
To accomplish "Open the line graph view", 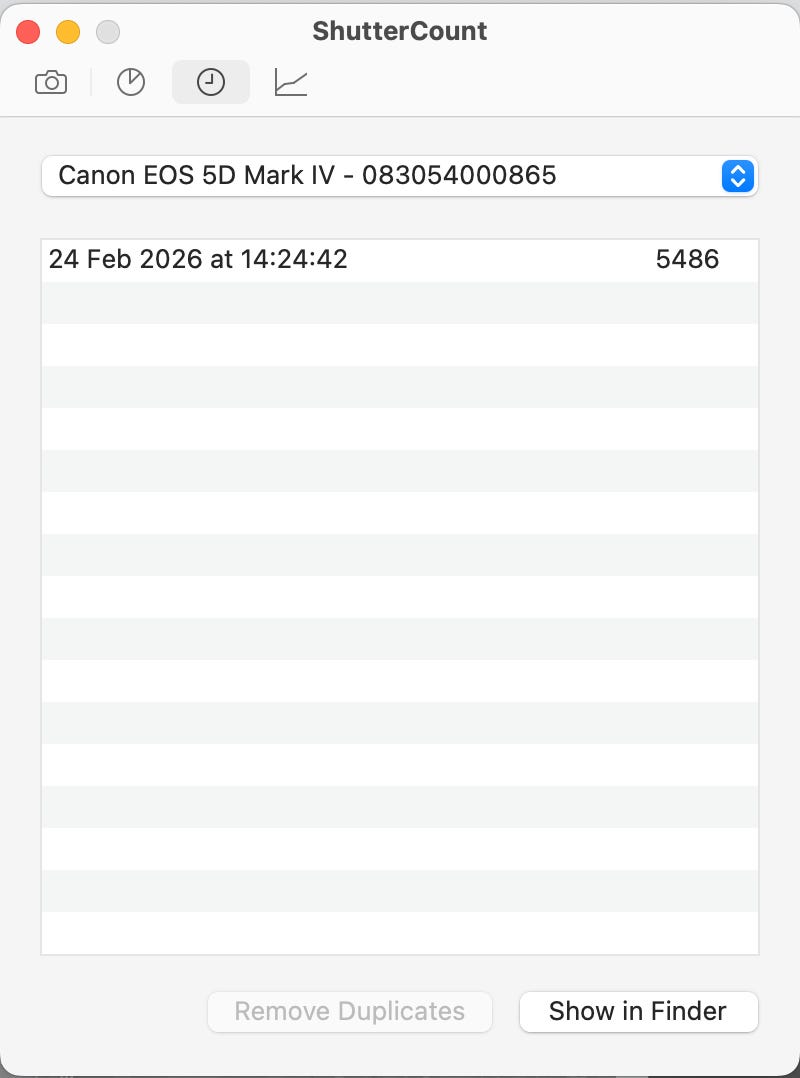I will [290, 83].
